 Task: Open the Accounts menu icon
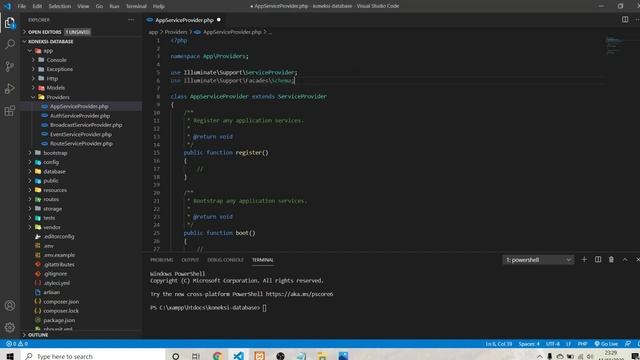(x=10, y=305)
